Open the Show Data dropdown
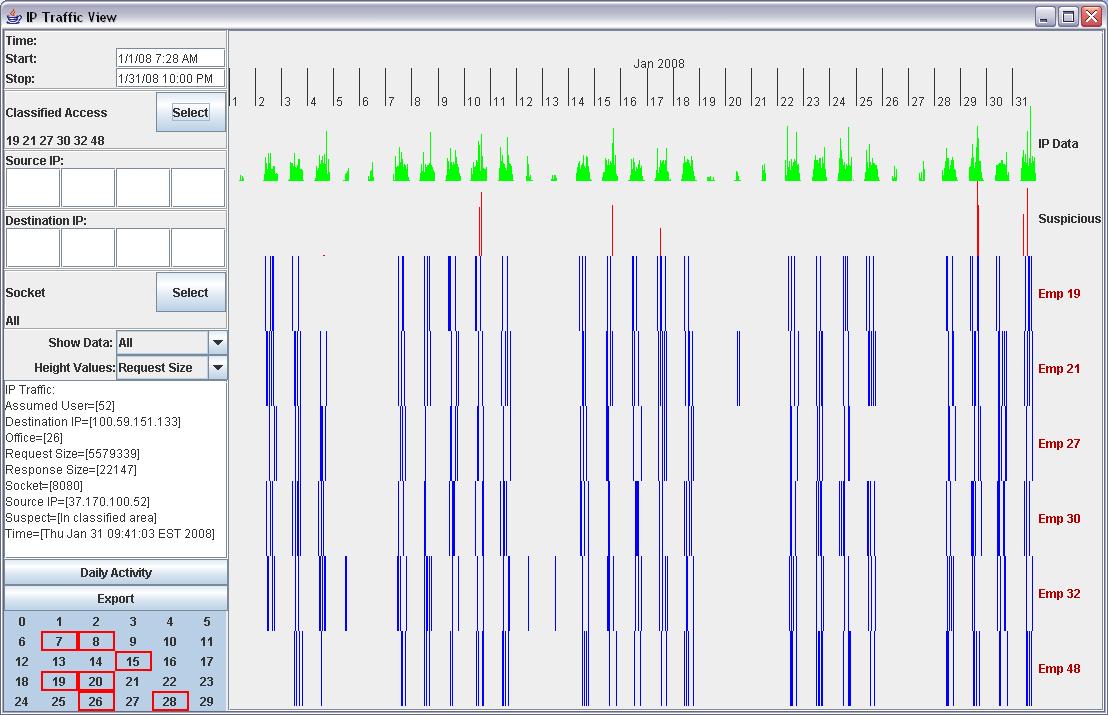Viewport: 1108px width, 715px height. coord(217,342)
